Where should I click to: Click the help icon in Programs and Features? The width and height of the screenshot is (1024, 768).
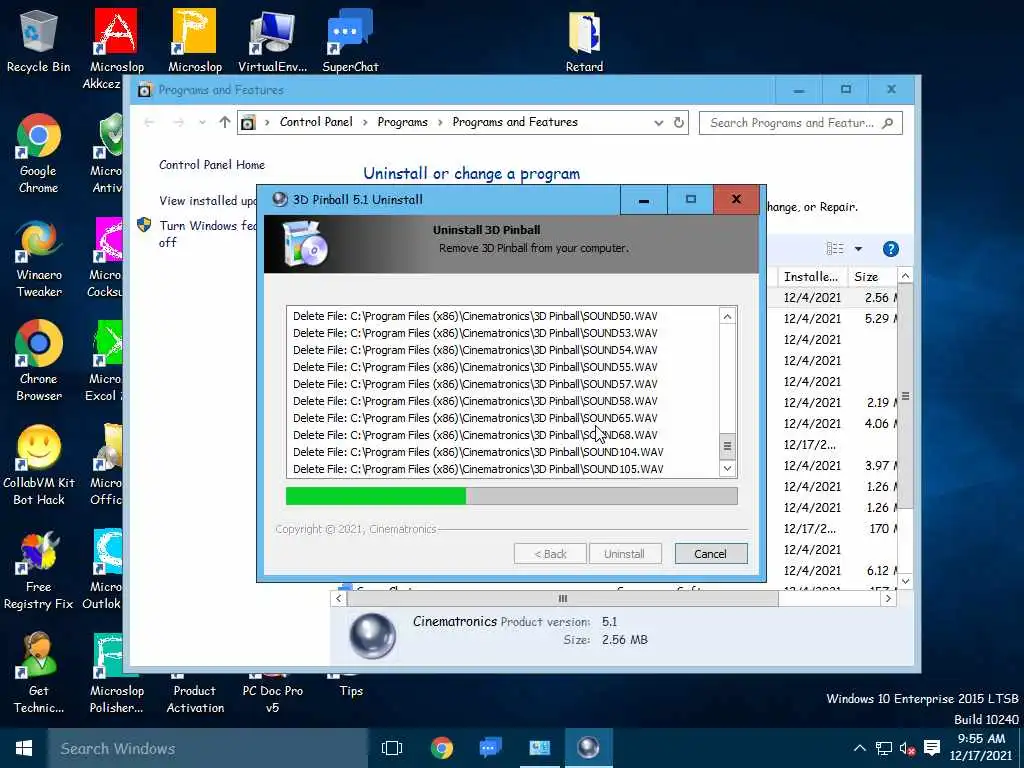point(891,249)
